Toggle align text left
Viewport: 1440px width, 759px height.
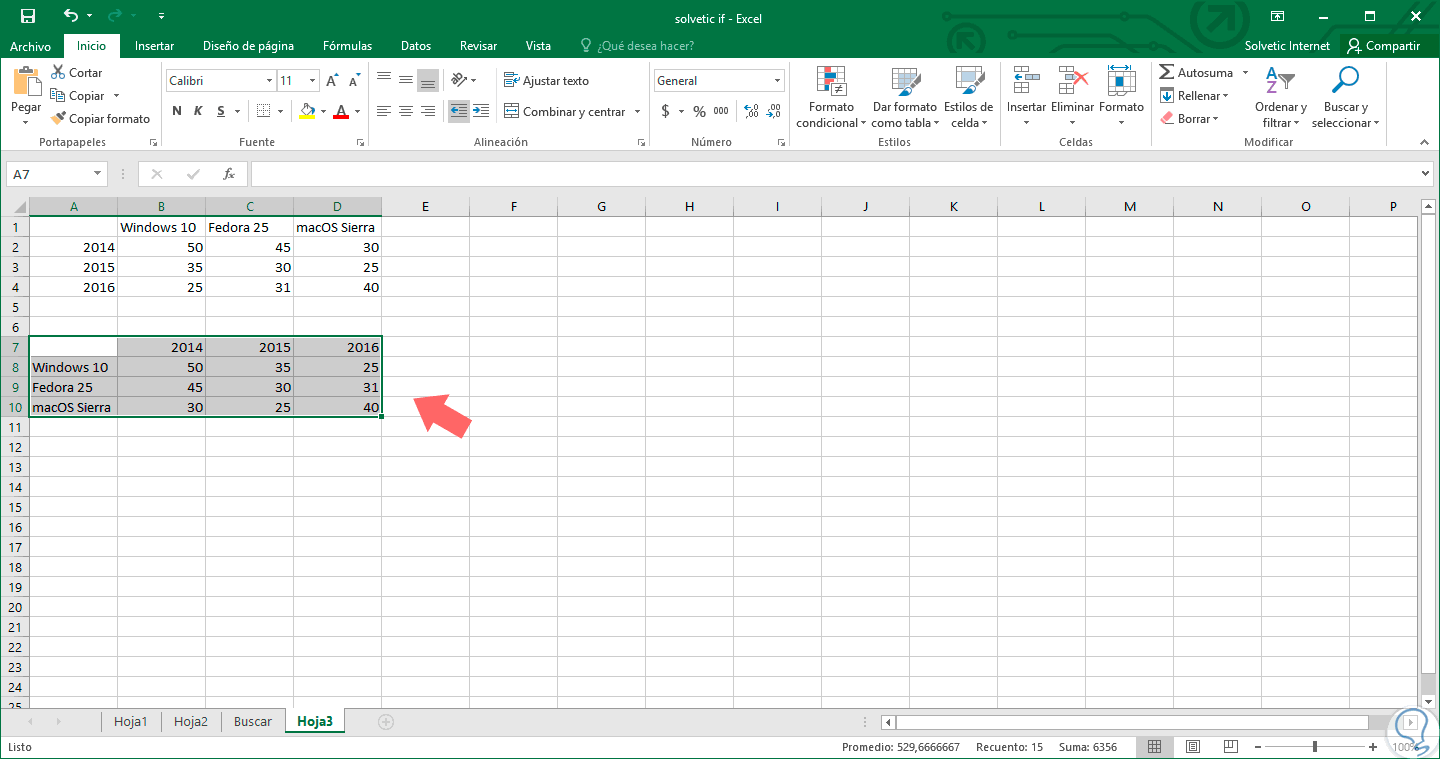pos(384,111)
